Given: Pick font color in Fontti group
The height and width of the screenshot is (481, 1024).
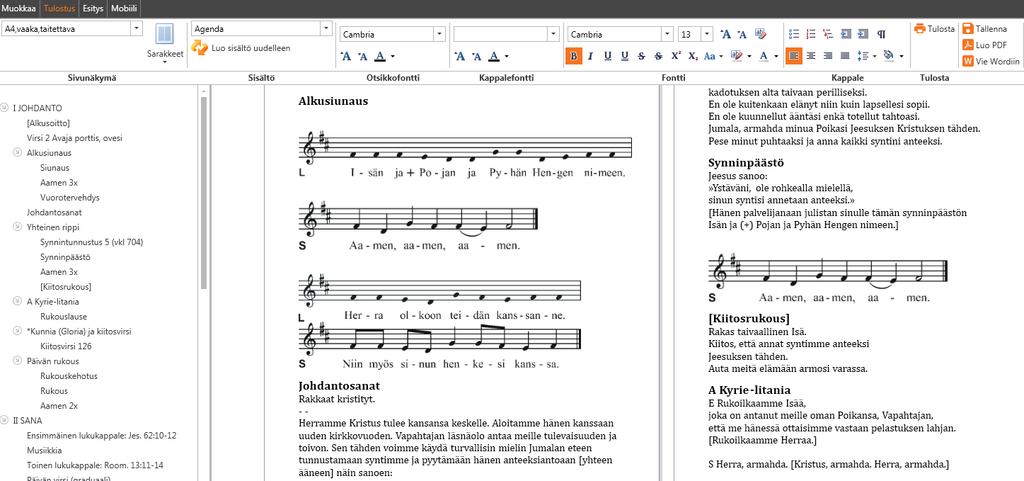Looking at the screenshot, I should 764,56.
